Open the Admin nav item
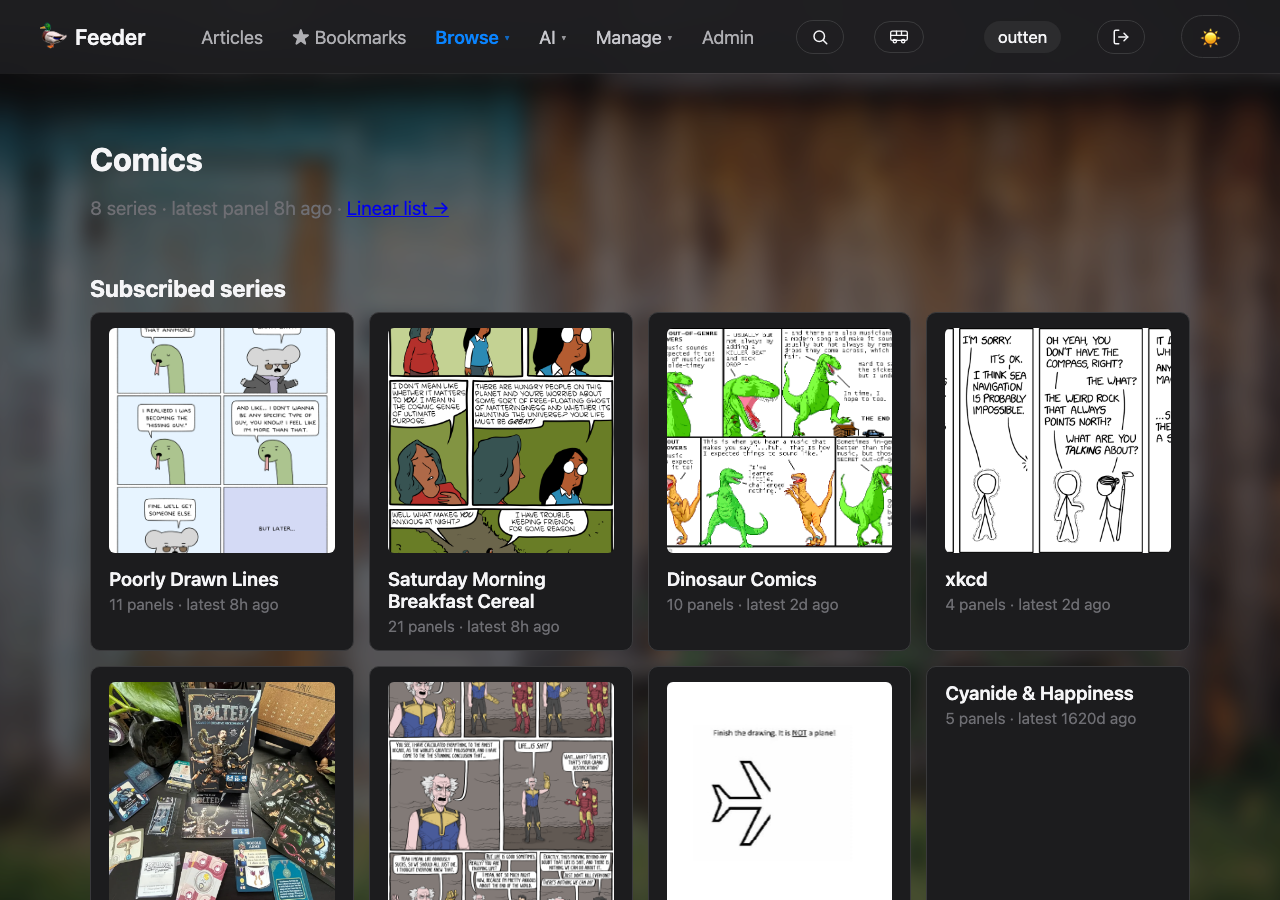The image size is (1280, 900). point(728,37)
